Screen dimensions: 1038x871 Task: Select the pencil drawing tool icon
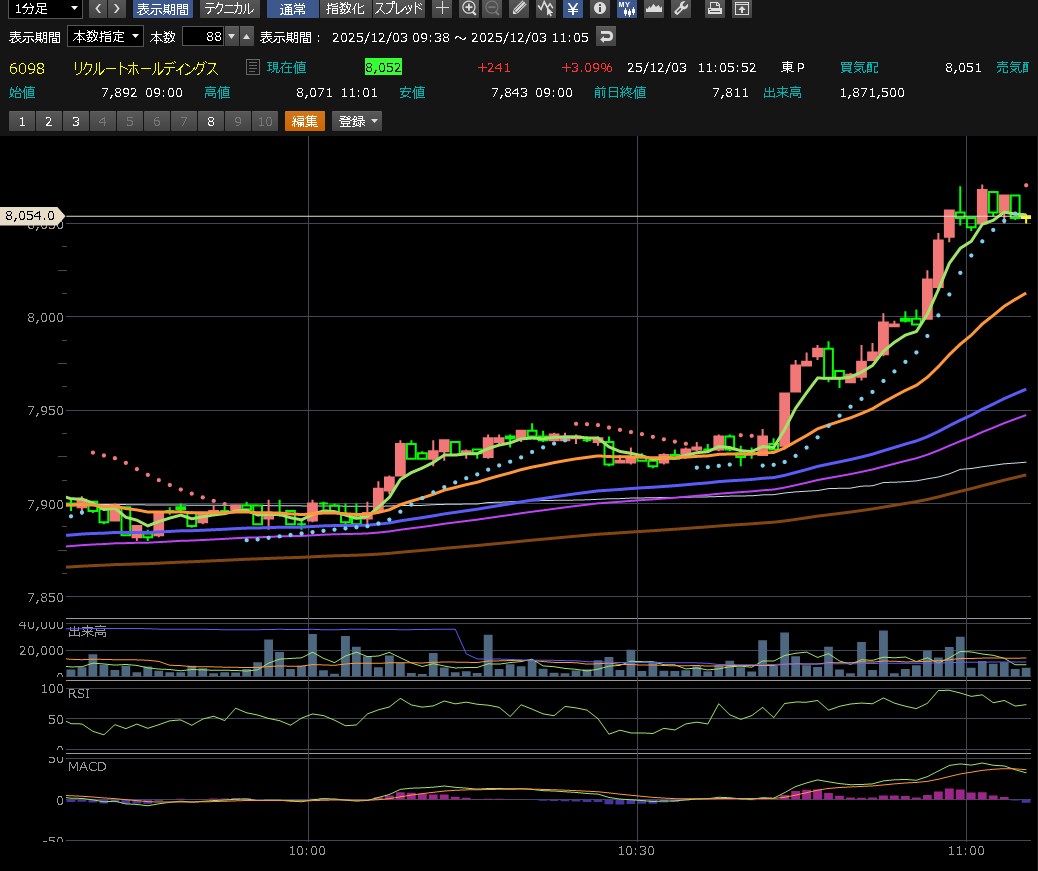click(x=518, y=9)
